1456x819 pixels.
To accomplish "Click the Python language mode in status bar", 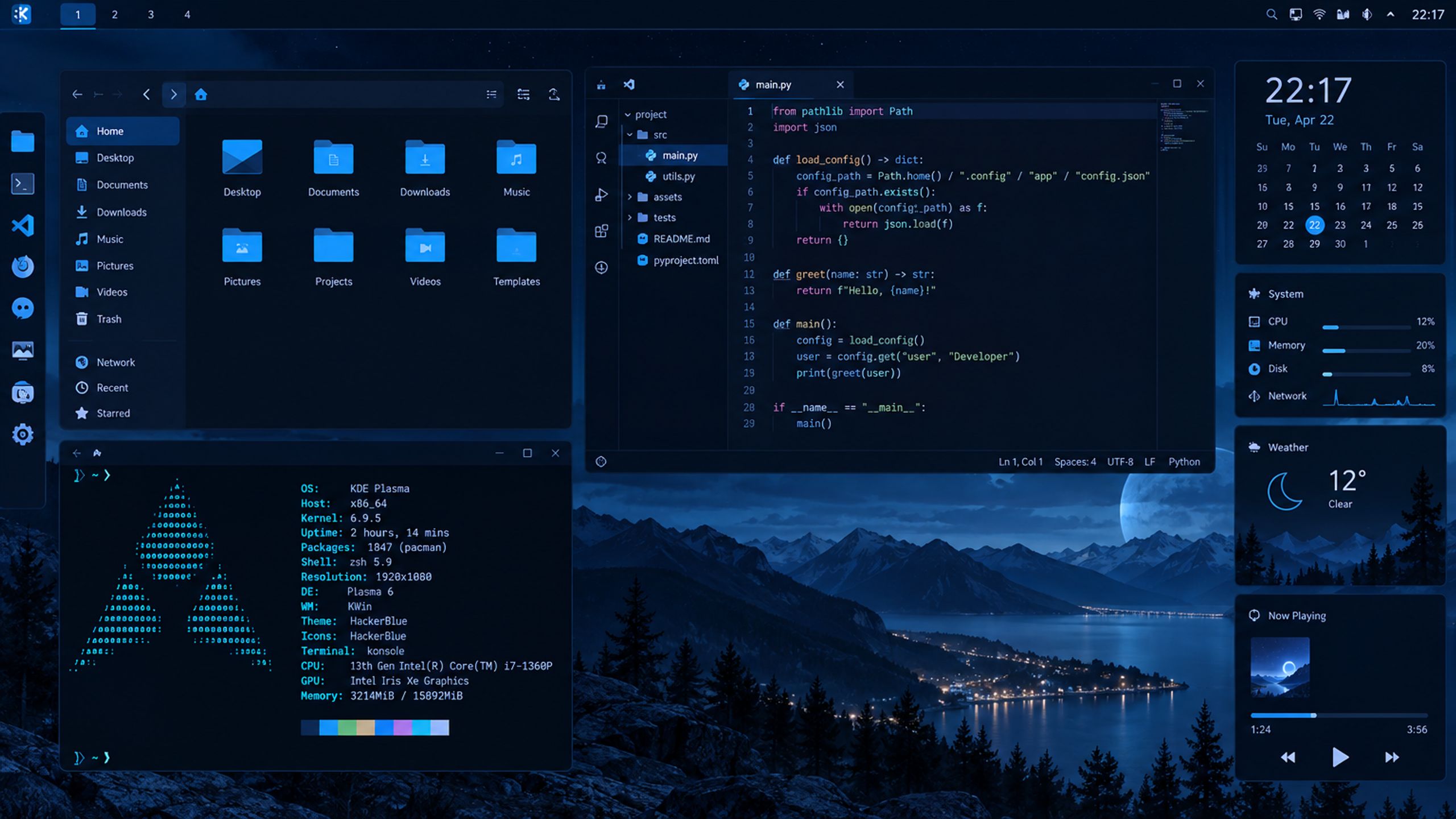I will click(x=1184, y=462).
